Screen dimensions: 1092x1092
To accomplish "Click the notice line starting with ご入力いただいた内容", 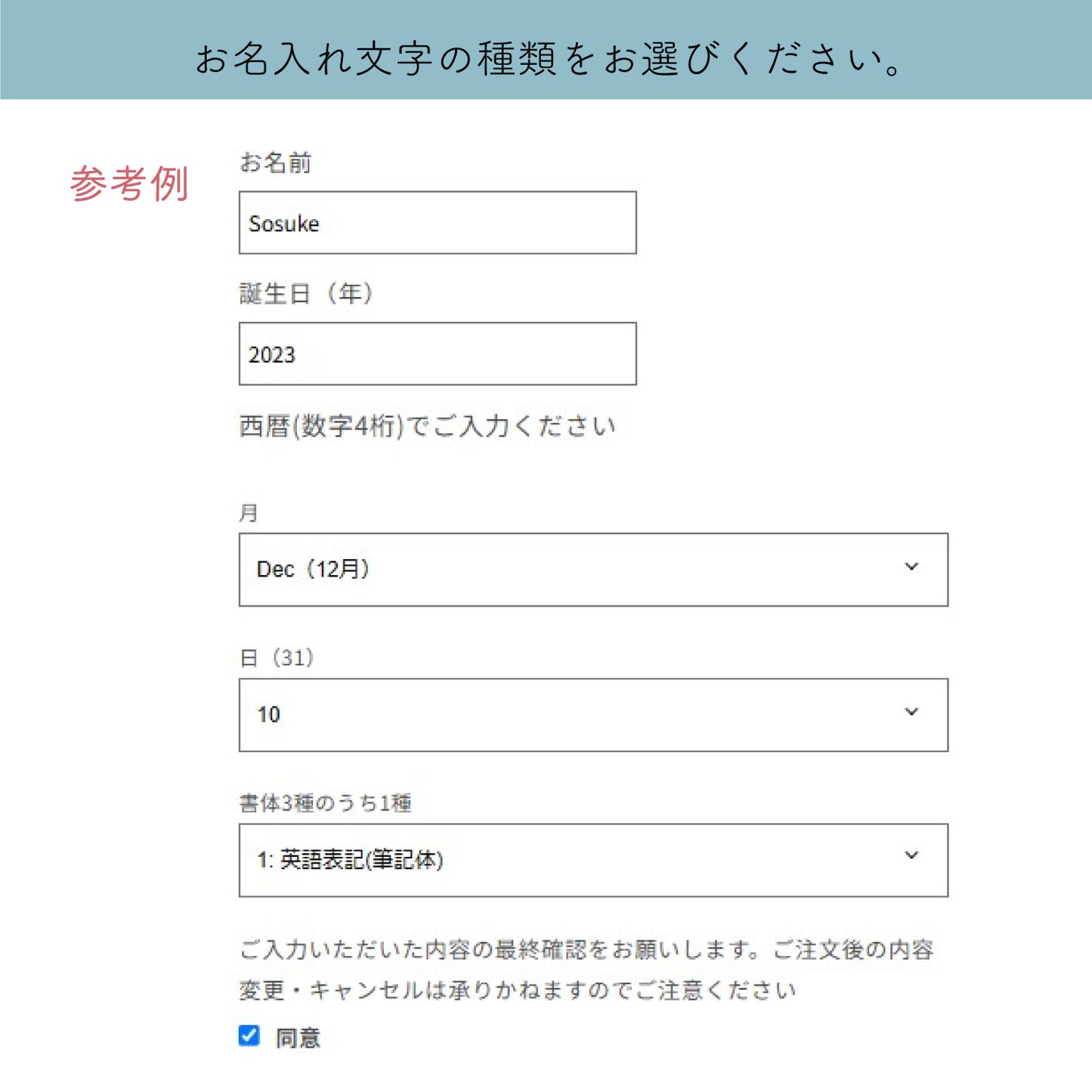I will click(586, 949).
